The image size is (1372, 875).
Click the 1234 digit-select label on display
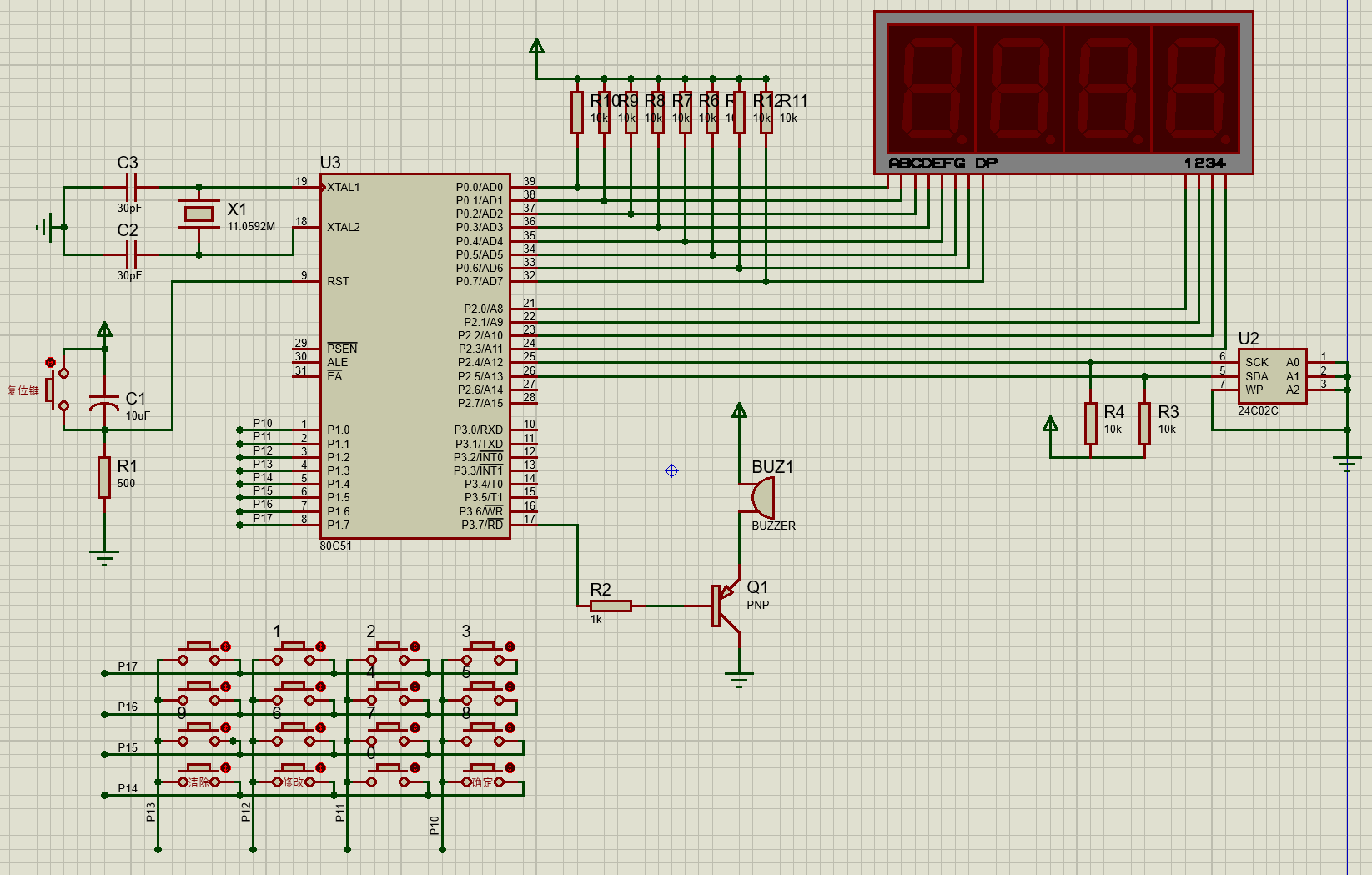[1205, 163]
